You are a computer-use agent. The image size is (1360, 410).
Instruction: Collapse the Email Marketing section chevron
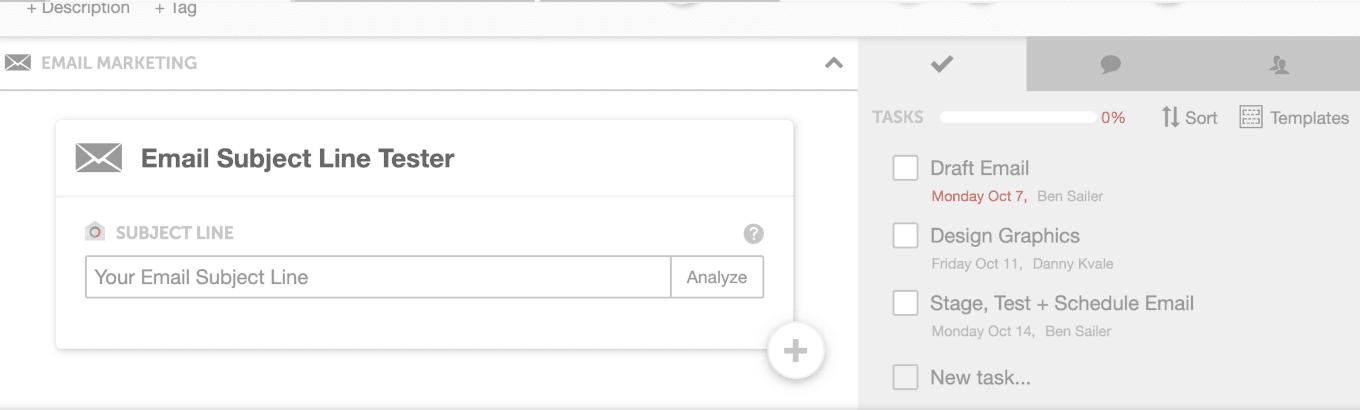833,63
